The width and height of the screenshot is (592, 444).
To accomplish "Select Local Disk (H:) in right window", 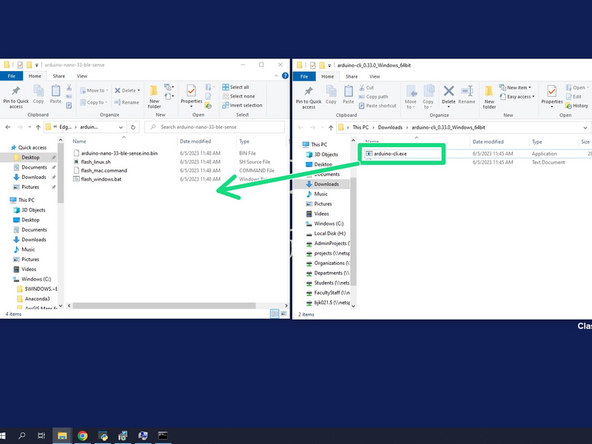I will [326, 233].
